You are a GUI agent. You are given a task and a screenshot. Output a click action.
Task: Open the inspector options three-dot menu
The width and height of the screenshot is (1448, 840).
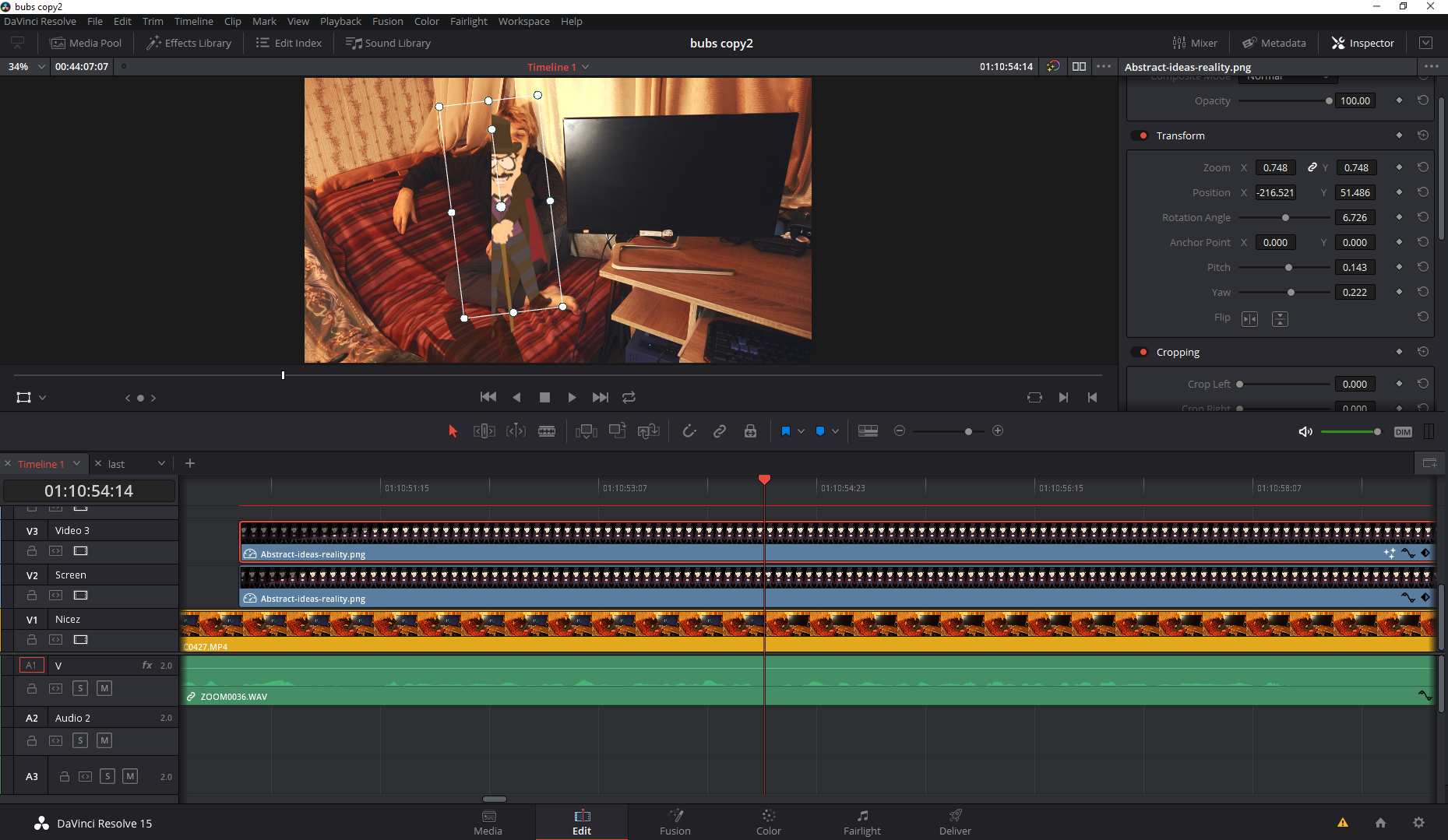point(1431,67)
